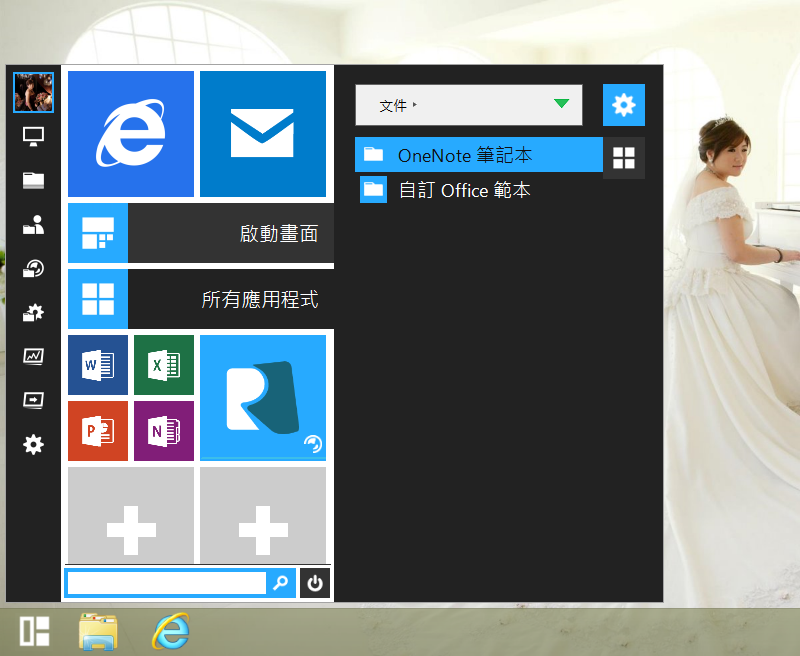Viewport: 800px width, 656px height.
Task: Add a tile in right empty slot
Action: 263,515
